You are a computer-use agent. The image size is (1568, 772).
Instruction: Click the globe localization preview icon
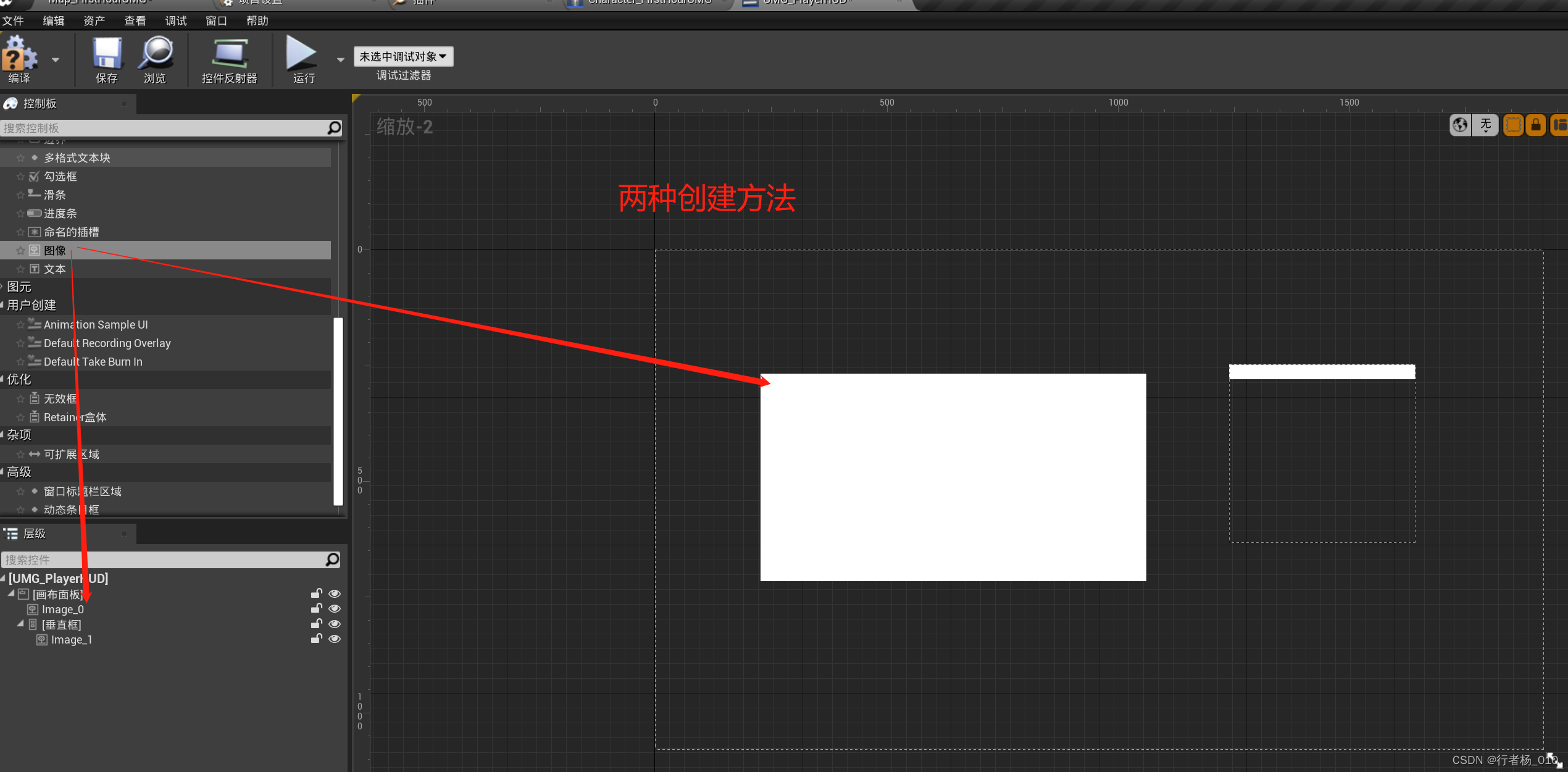tap(1459, 125)
